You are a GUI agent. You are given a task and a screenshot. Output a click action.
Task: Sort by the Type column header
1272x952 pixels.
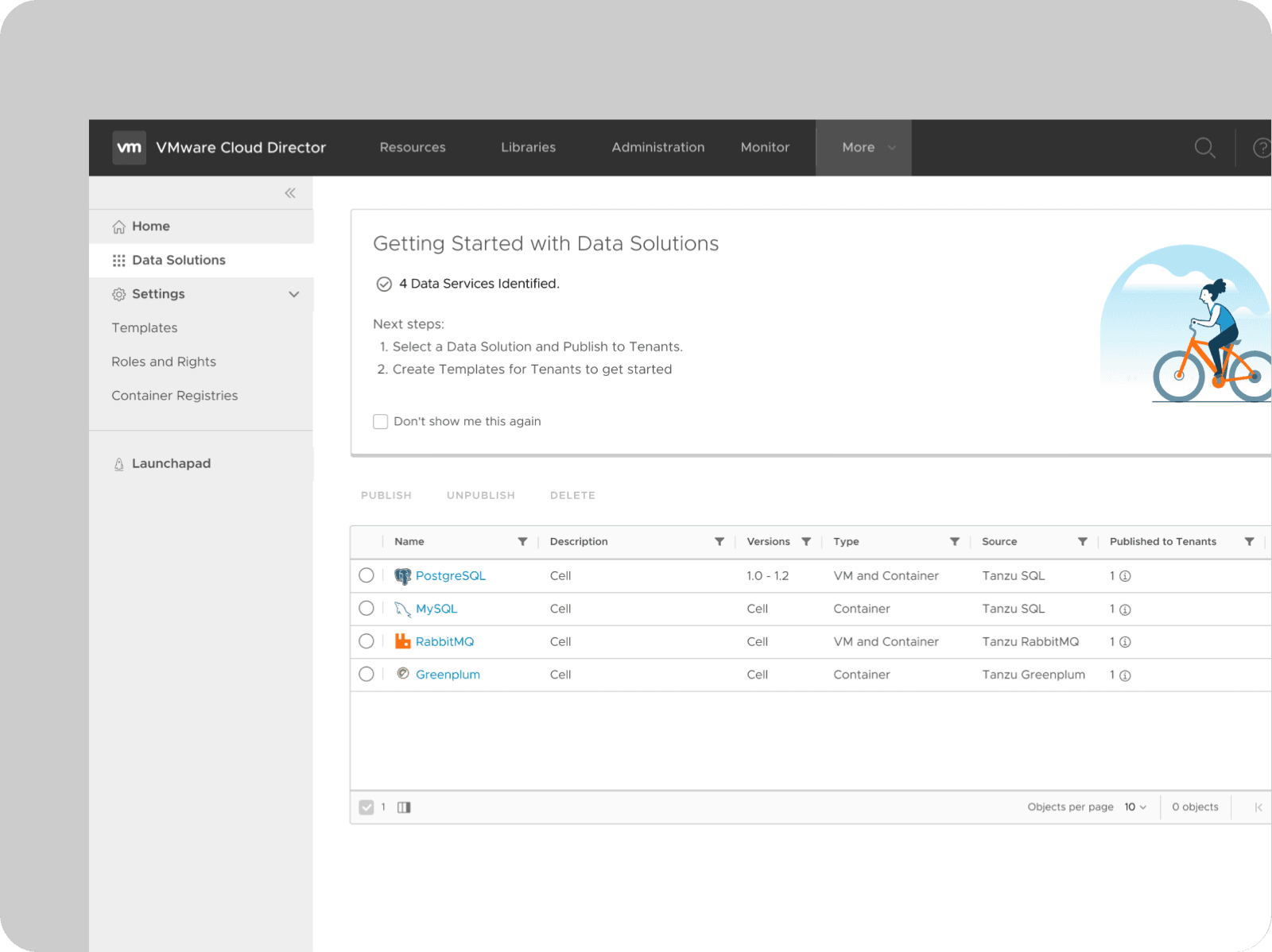(846, 542)
